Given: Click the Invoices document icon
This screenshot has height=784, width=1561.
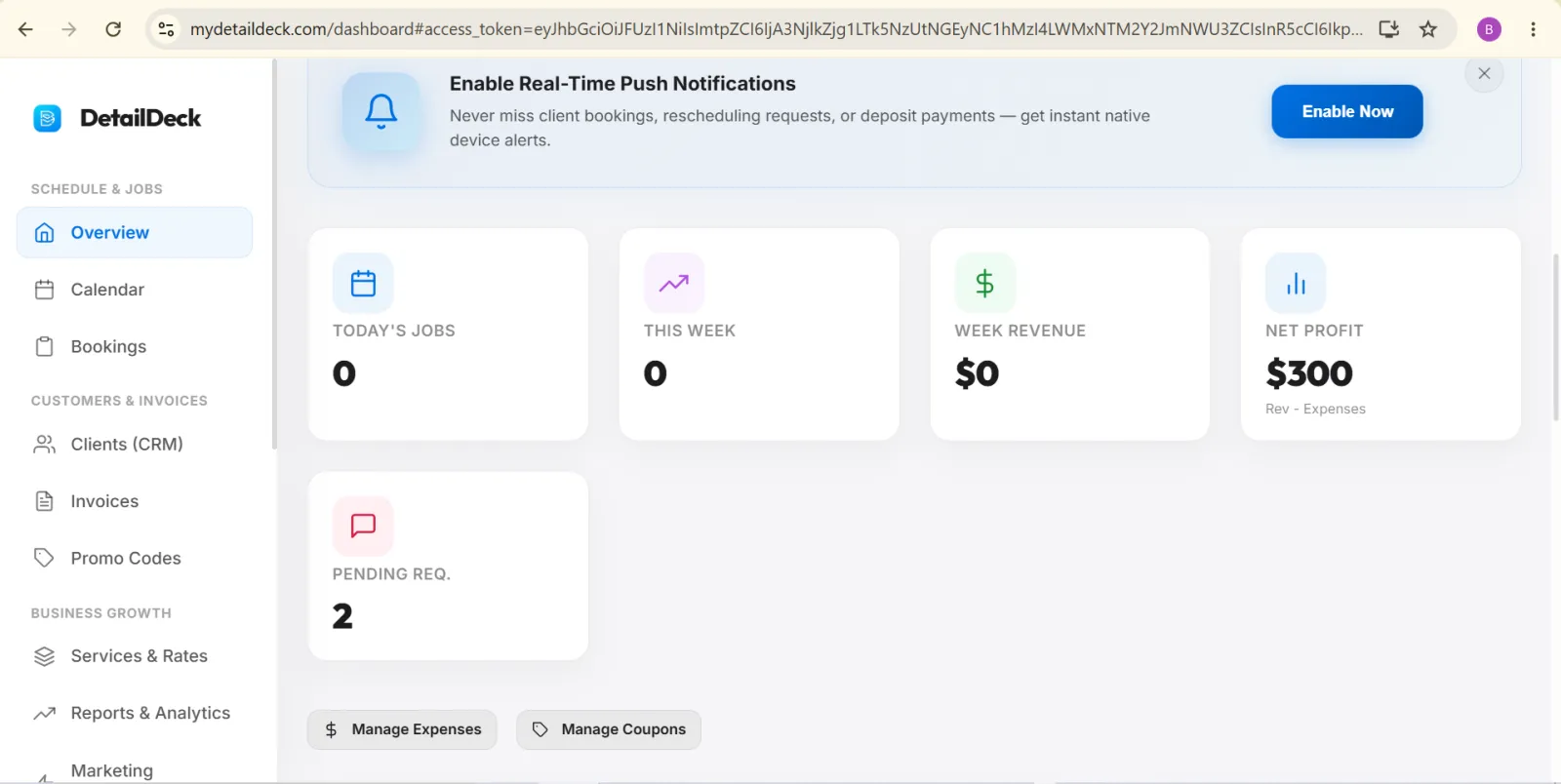Looking at the screenshot, I should tap(44, 501).
